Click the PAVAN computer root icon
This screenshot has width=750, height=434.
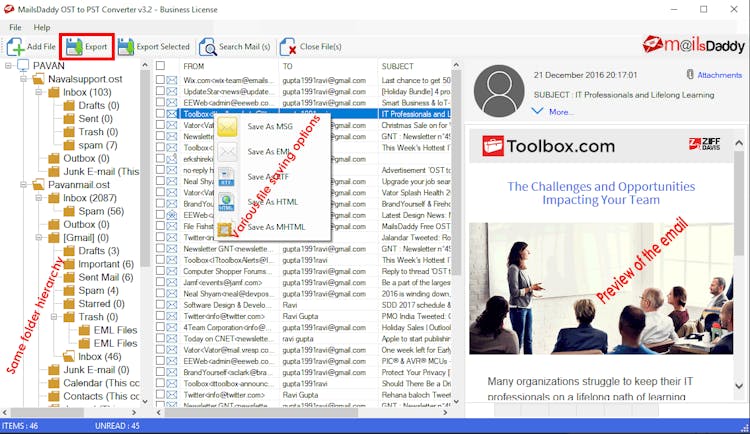tap(23, 66)
